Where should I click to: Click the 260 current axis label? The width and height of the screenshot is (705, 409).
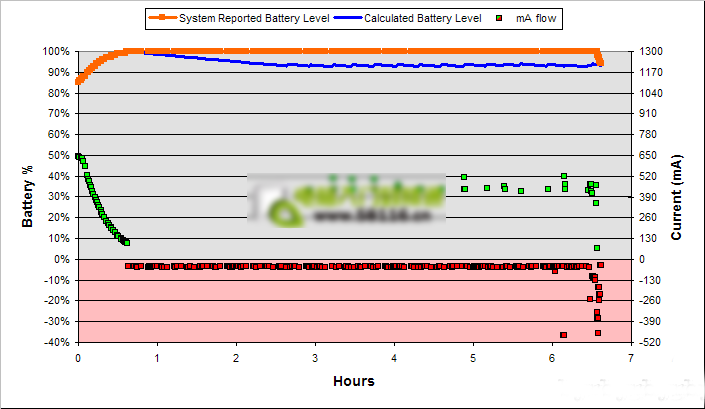[x=648, y=218]
